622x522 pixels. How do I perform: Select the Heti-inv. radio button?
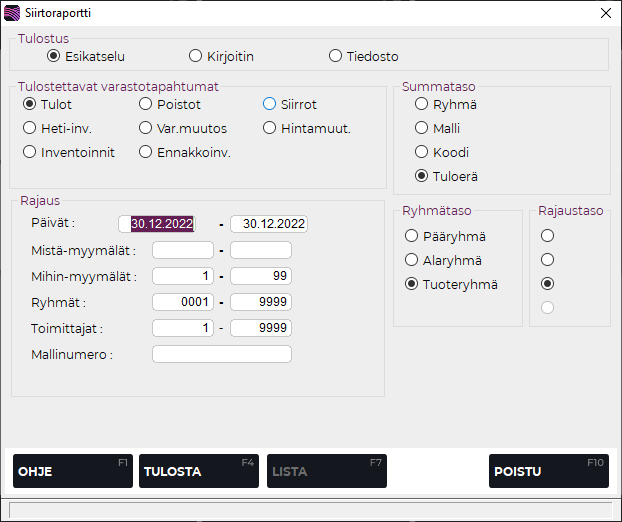(30, 128)
